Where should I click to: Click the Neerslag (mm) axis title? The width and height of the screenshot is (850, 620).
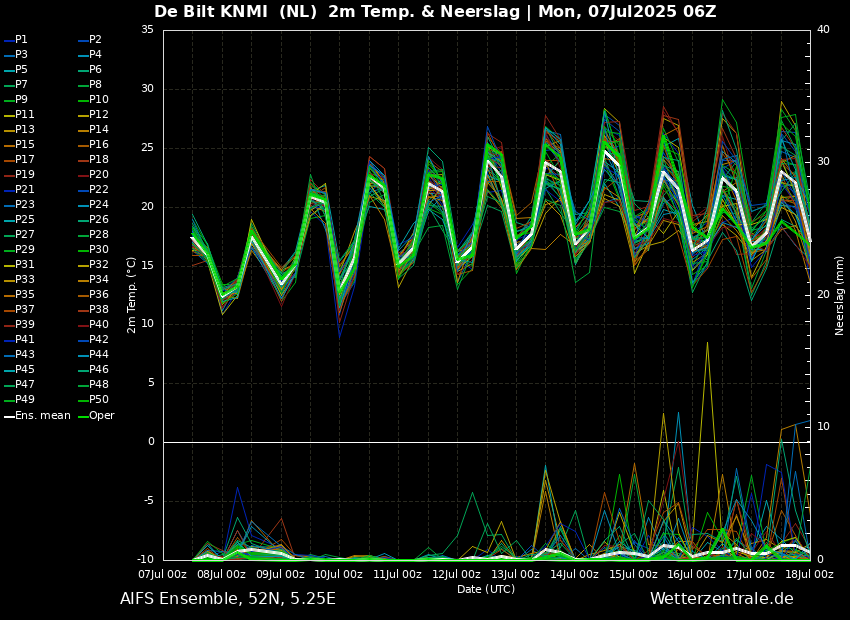tap(840, 295)
